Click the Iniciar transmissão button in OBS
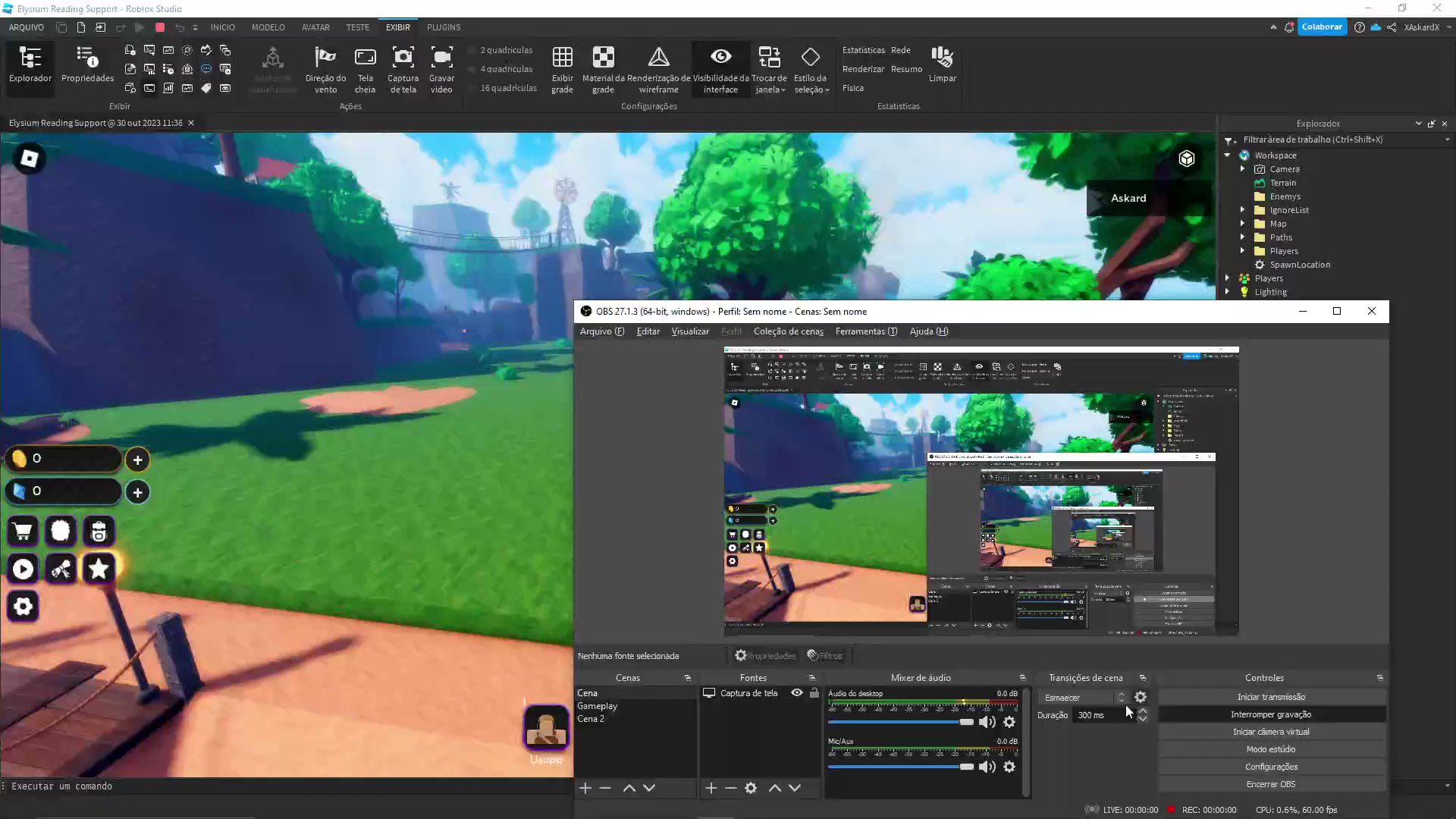The width and height of the screenshot is (1456, 819). (1271, 696)
